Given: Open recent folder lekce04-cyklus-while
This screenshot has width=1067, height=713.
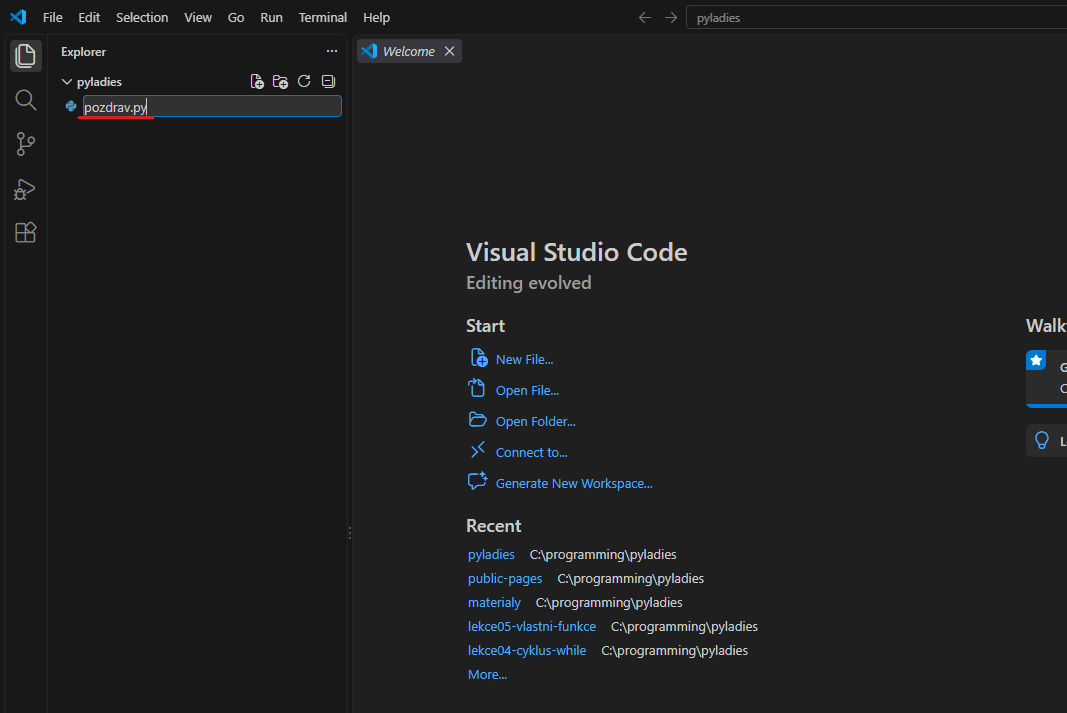Looking at the screenshot, I should [x=527, y=650].
